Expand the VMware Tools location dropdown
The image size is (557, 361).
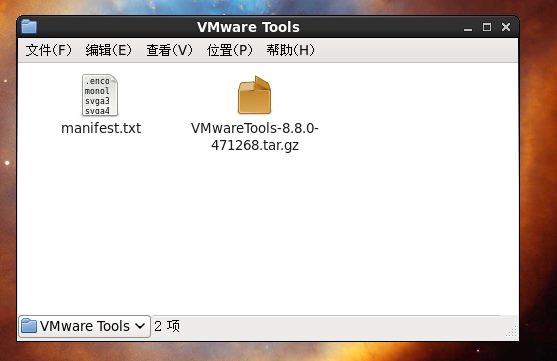point(85,326)
